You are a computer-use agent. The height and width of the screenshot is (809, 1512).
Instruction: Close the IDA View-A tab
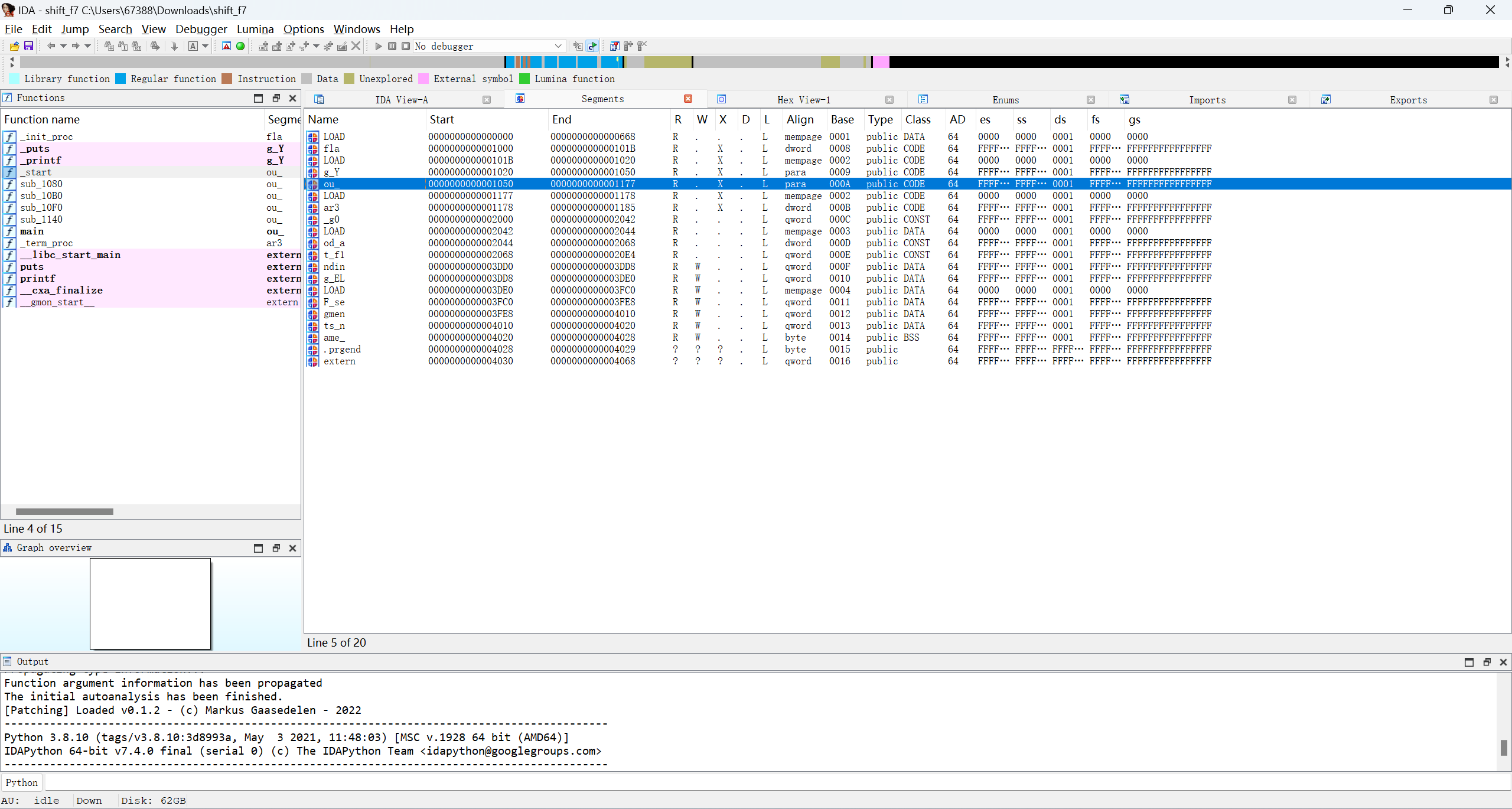click(x=487, y=100)
